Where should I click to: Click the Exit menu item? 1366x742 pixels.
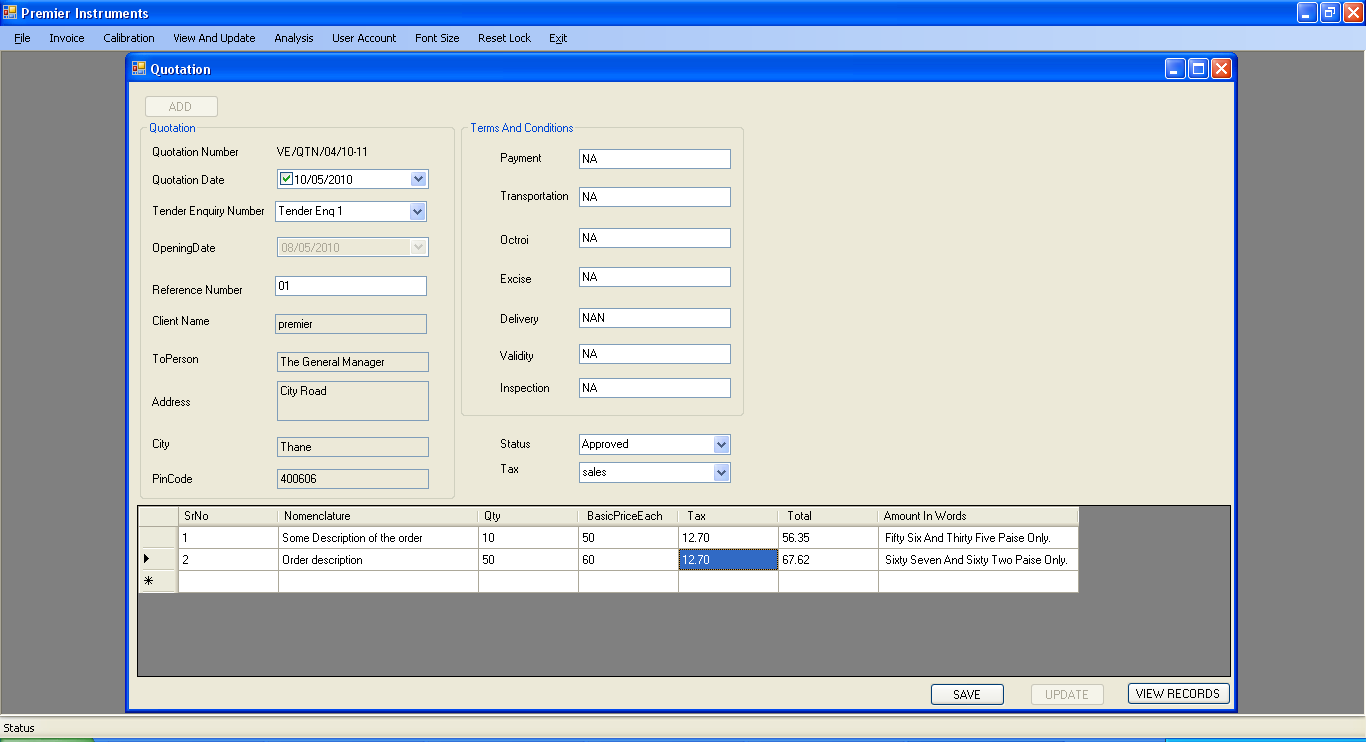pos(558,38)
